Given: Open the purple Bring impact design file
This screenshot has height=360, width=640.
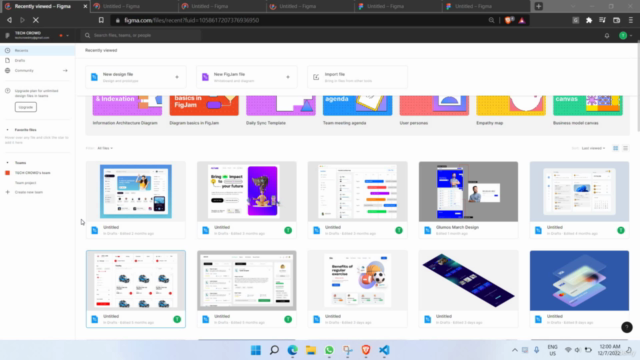Looking at the screenshot, I should point(247,200).
